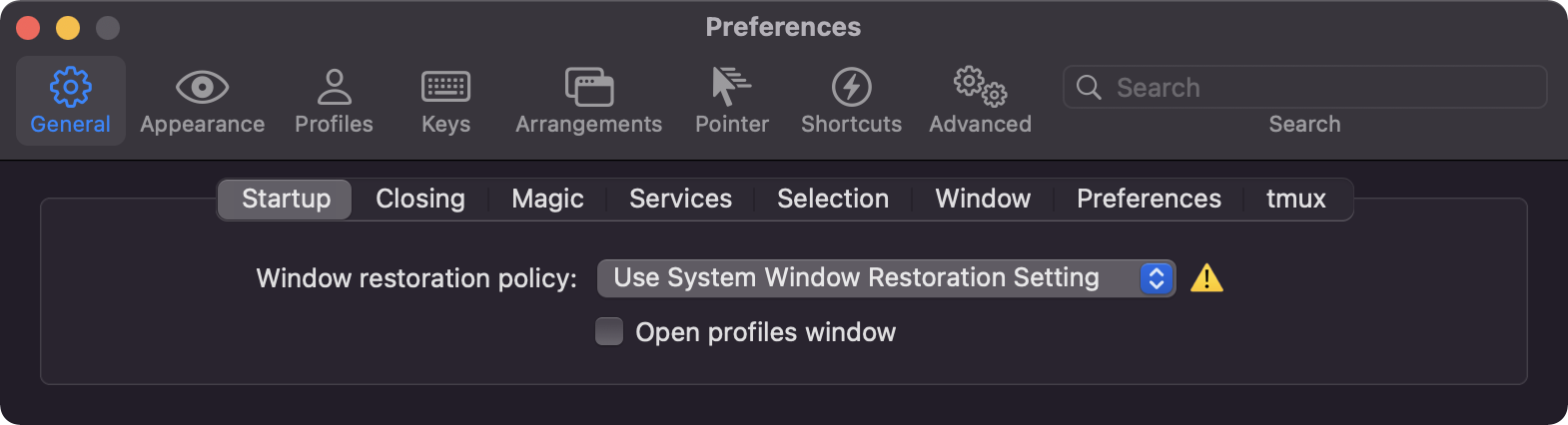Enable the Open profiles window checkbox
This screenshot has width=1568, height=425.
pos(609,331)
